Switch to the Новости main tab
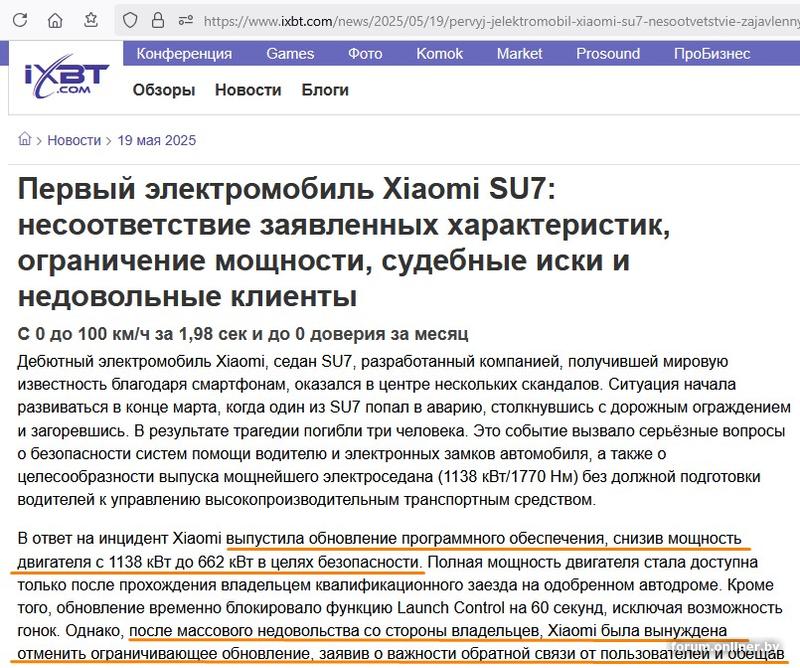 pos(248,90)
